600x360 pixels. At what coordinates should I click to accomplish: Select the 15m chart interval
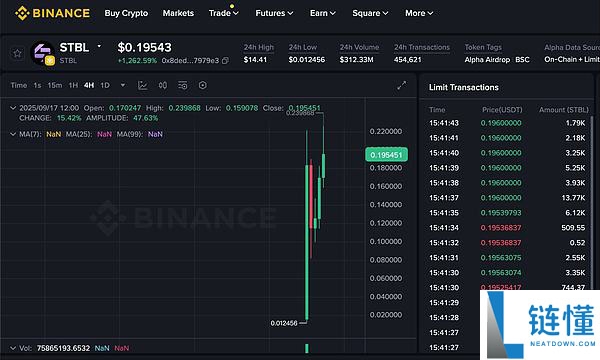[55, 85]
